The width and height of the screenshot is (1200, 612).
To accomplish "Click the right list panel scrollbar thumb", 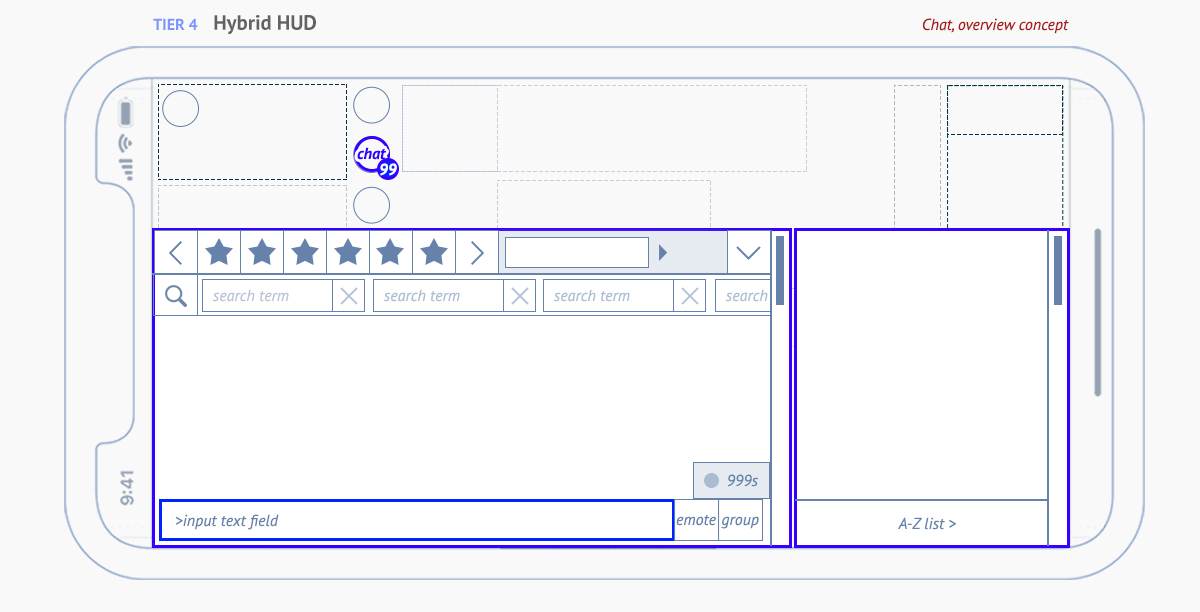I will click(1058, 270).
